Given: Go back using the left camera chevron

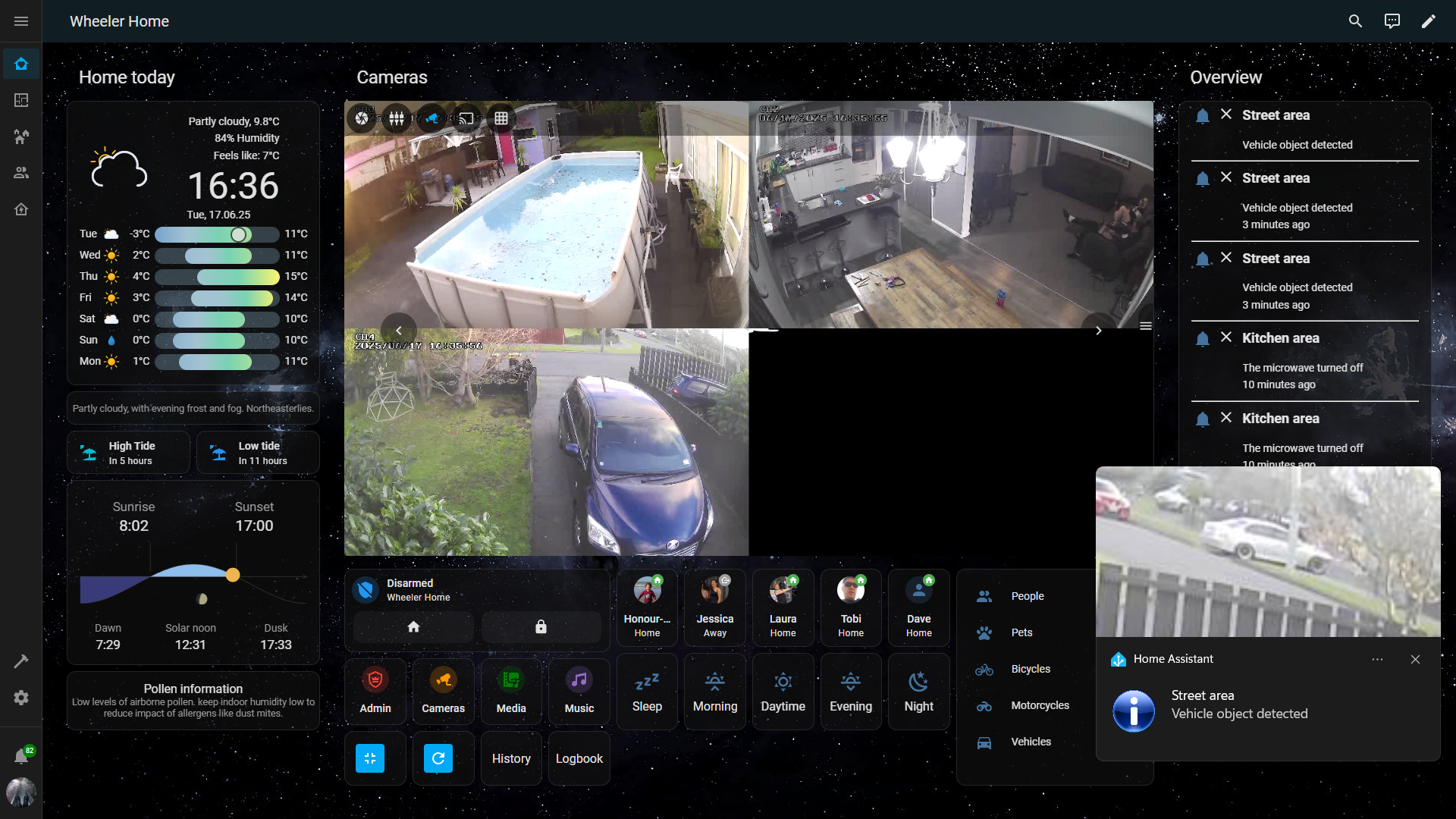Looking at the screenshot, I should tap(397, 331).
